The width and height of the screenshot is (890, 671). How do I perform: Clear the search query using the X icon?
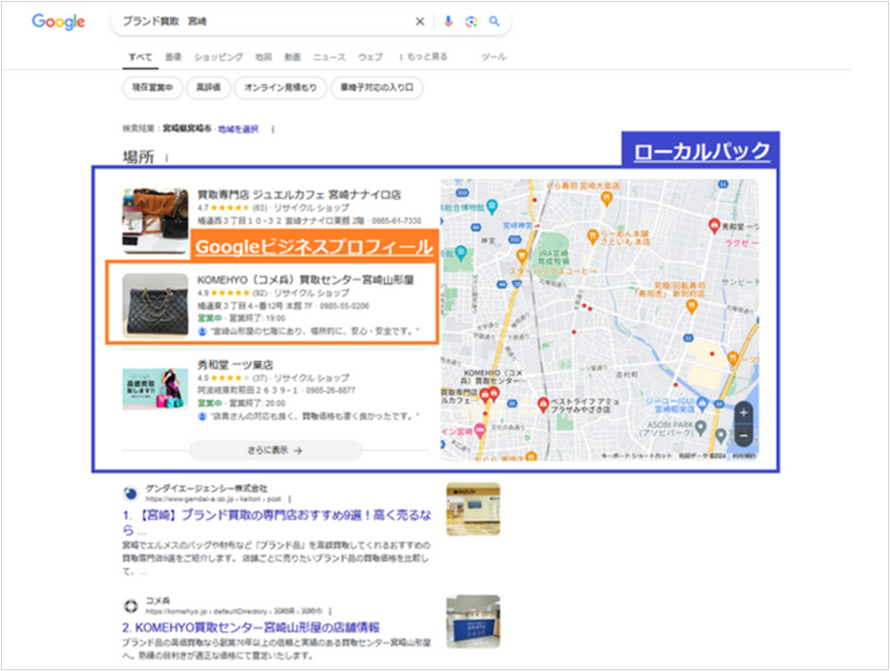[420, 21]
